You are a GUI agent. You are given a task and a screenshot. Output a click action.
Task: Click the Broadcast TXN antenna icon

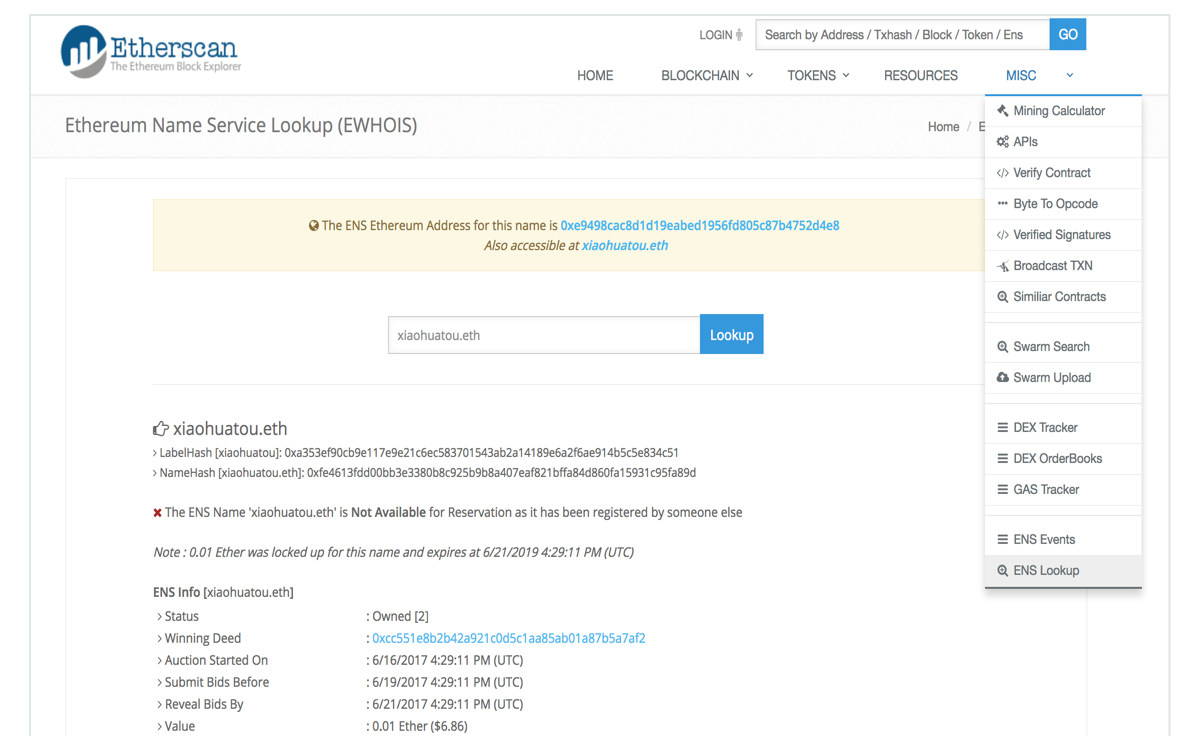click(1003, 265)
